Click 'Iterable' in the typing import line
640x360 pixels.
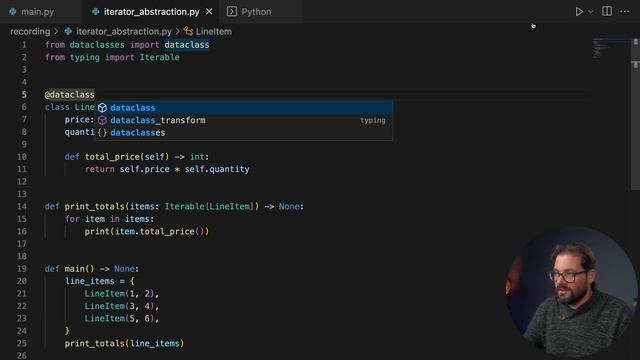click(x=160, y=57)
